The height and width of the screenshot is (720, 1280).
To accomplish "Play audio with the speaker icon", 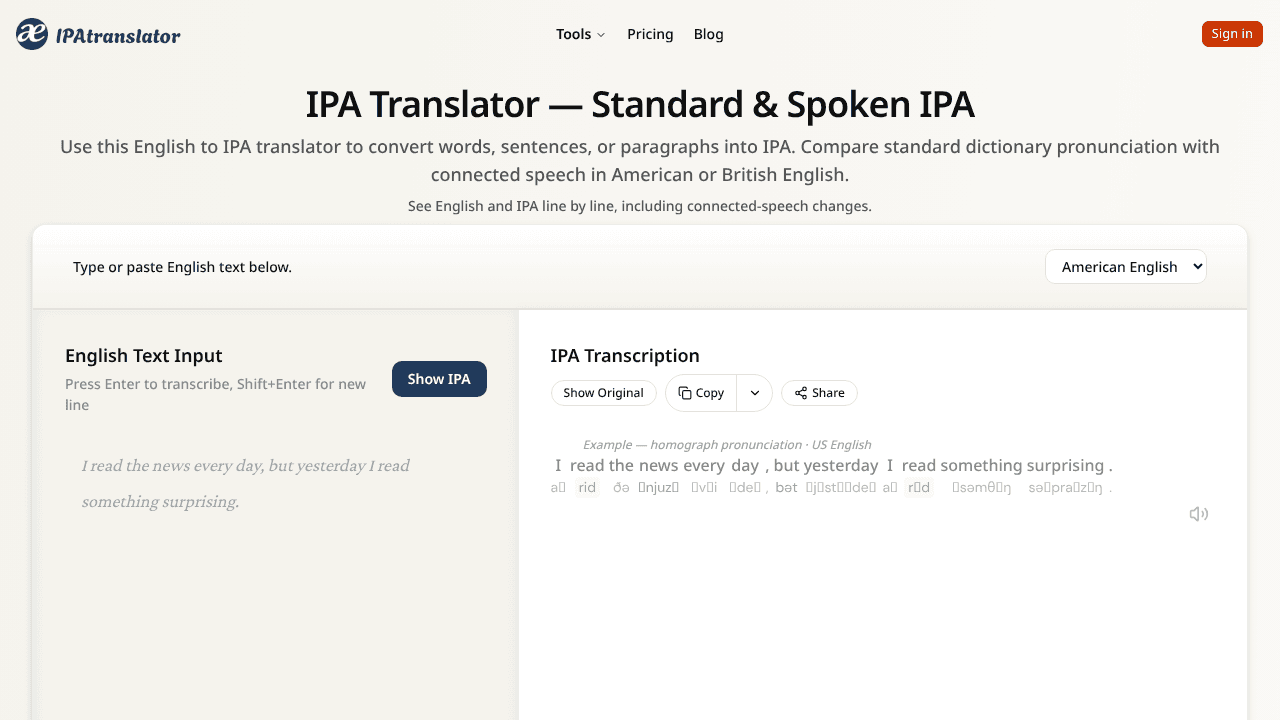I will tap(1198, 514).
